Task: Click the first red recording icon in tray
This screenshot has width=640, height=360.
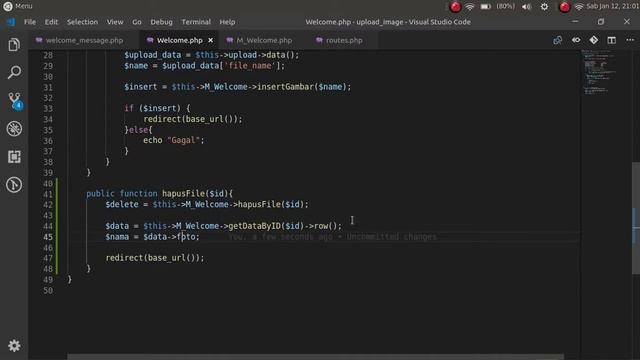Action: (x=455, y=7)
